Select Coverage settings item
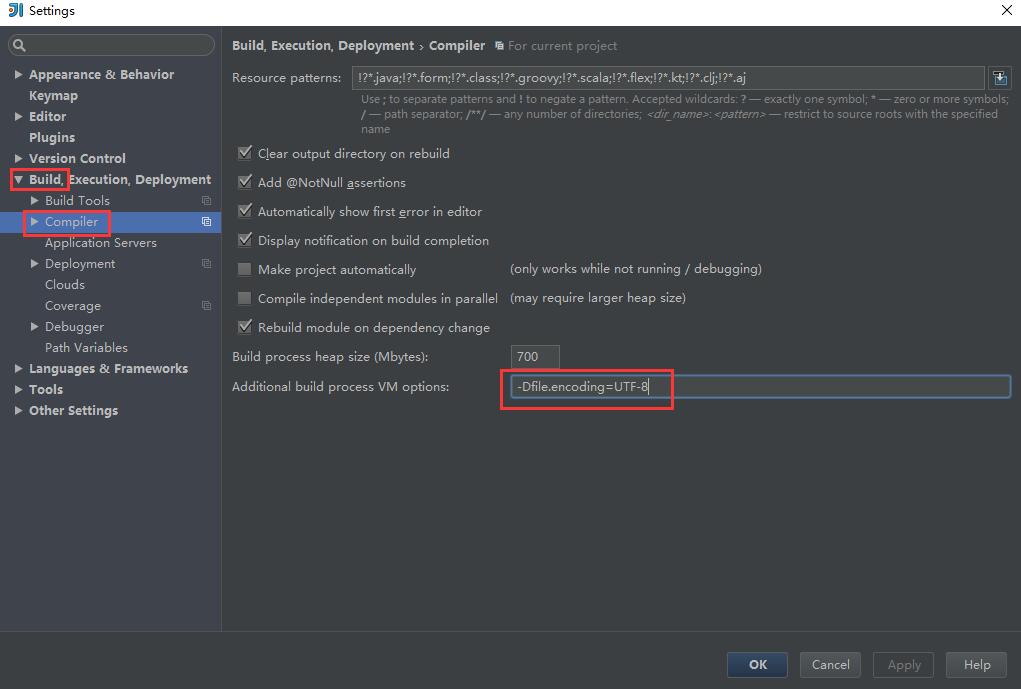Image resolution: width=1021 pixels, height=689 pixels. 73,305
